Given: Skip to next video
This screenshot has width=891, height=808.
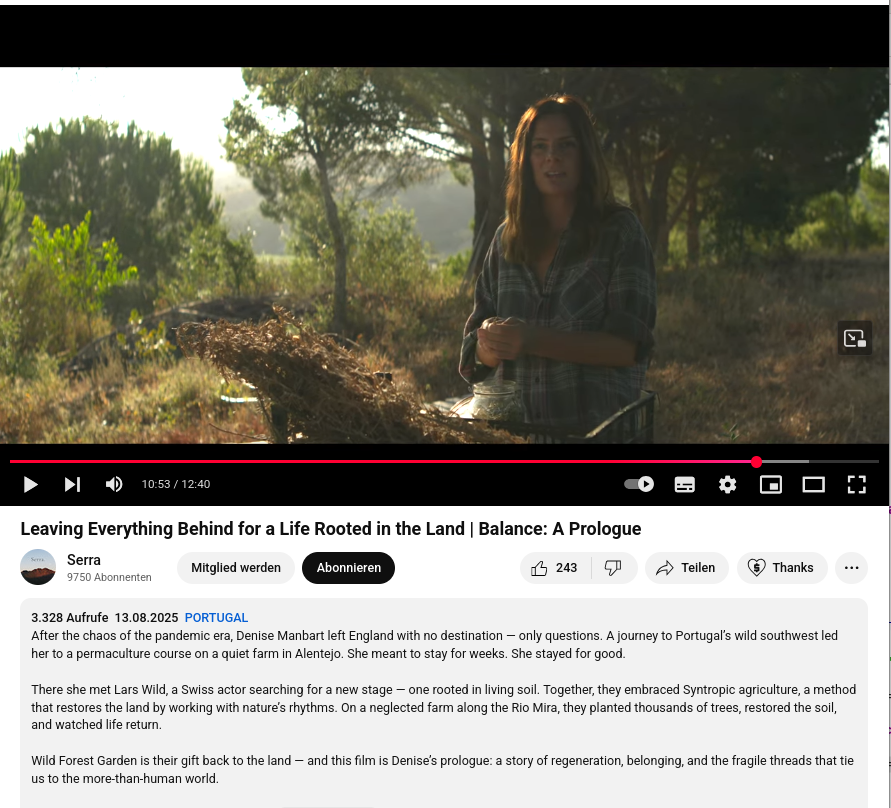Looking at the screenshot, I should (72, 484).
